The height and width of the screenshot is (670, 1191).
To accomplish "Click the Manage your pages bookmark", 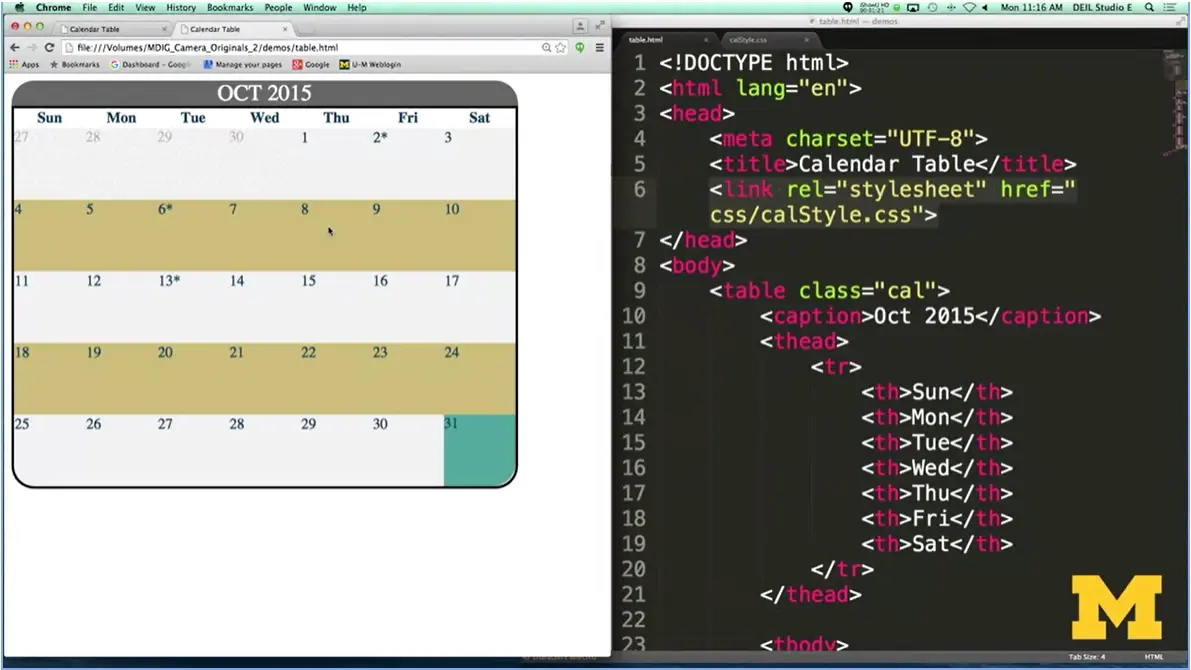I will (x=241, y=64).
